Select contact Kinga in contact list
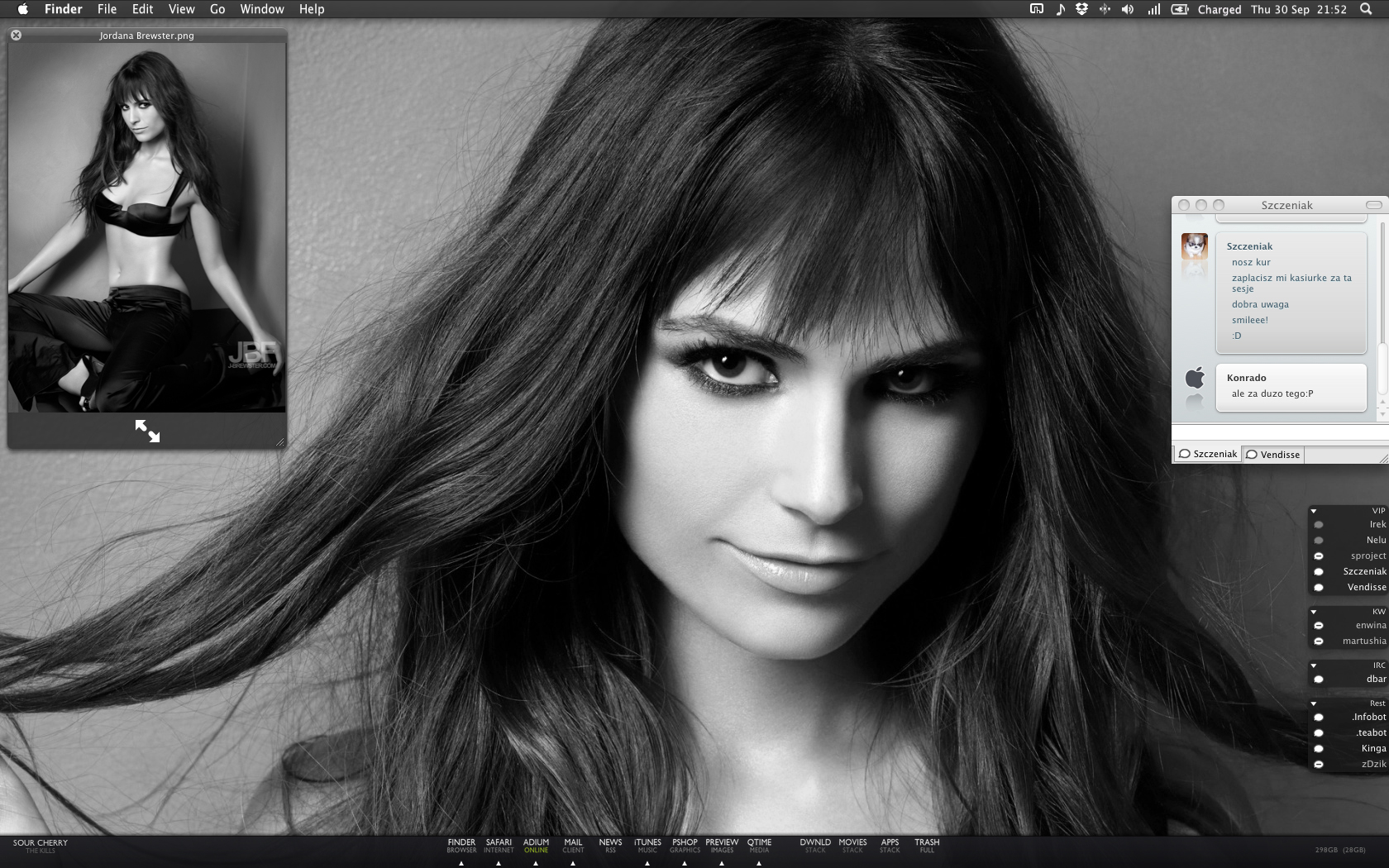1389x868 pixels. (1348, 748)
